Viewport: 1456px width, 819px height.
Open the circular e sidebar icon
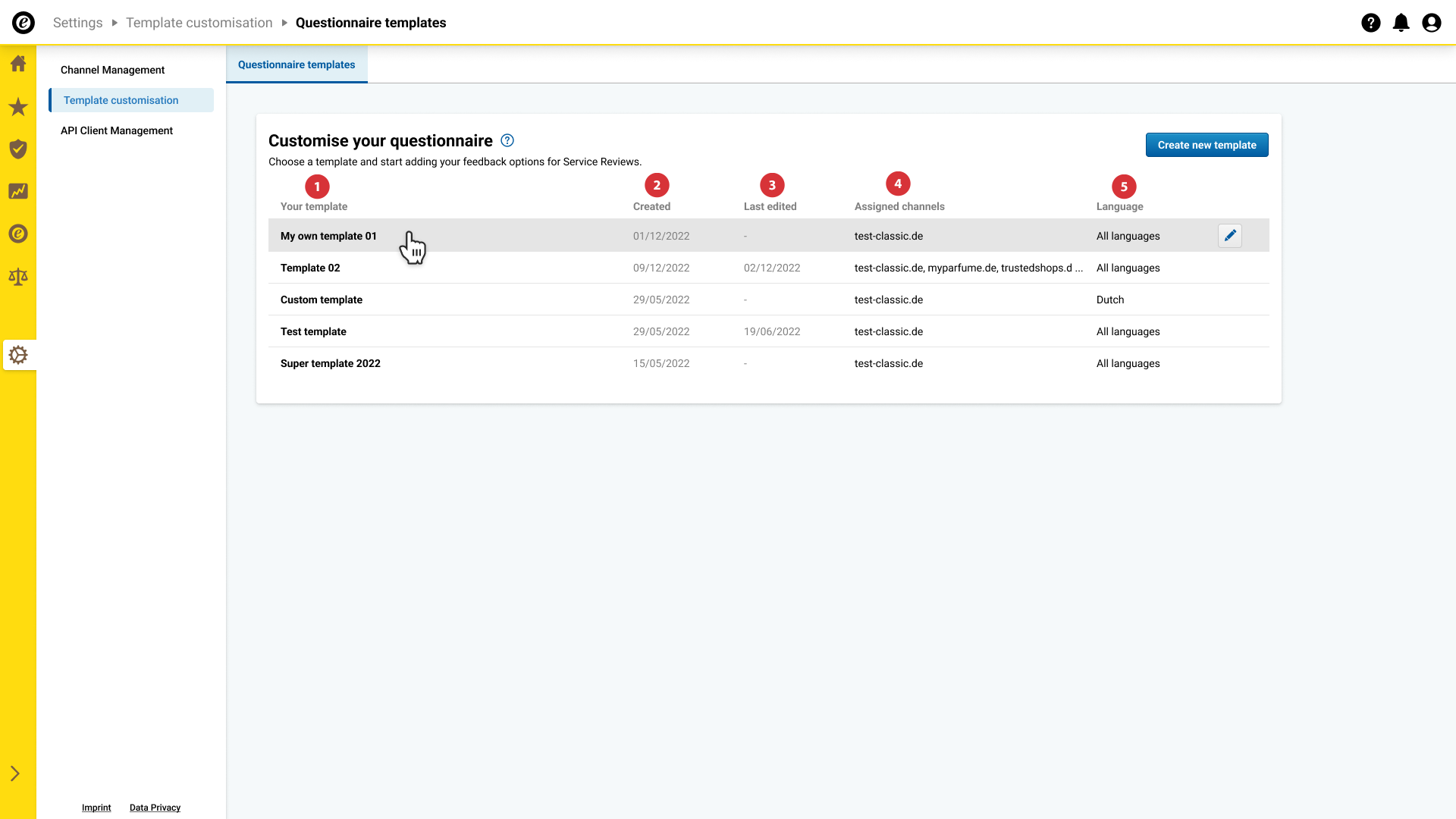pyautogui.click(x=18, y=234)
